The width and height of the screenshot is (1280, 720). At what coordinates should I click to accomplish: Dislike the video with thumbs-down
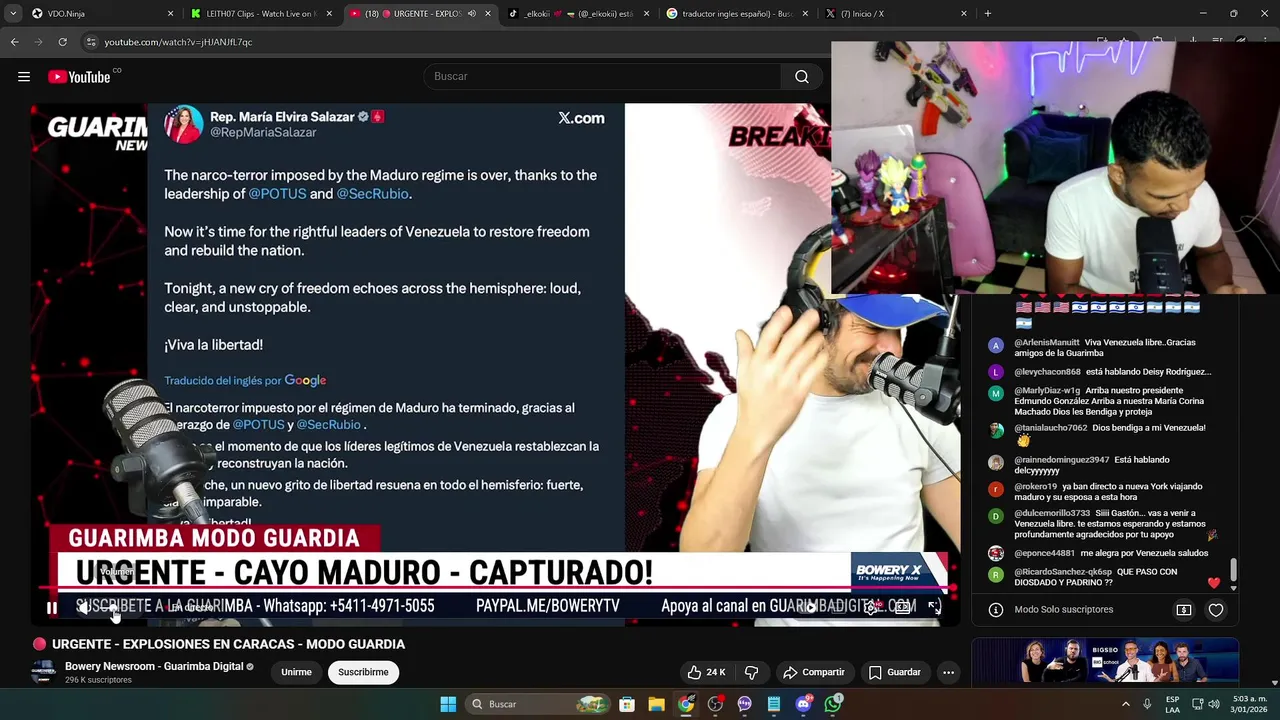pos(751,672)
